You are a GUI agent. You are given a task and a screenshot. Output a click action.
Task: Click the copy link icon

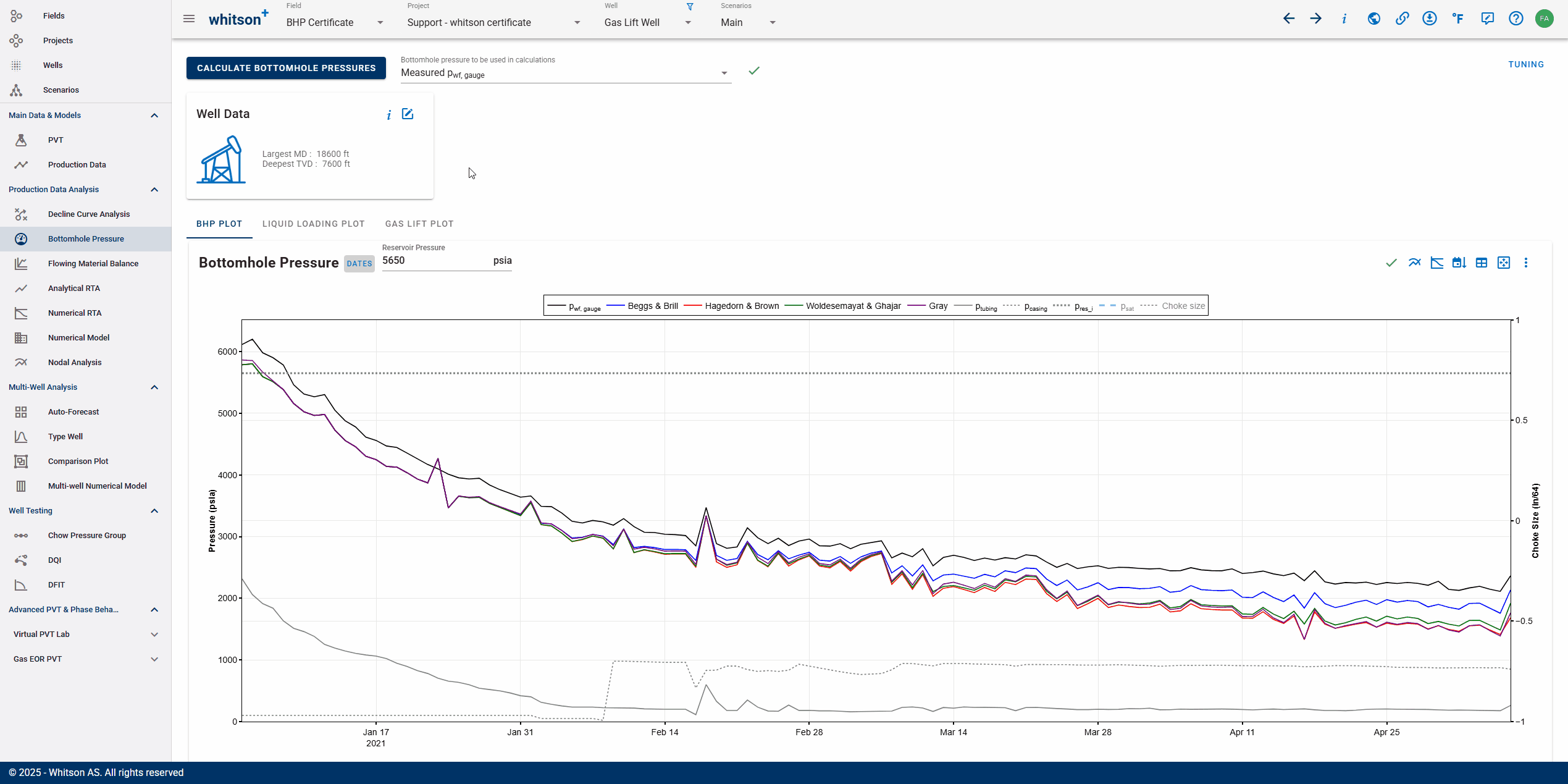tap(1402, 19)
